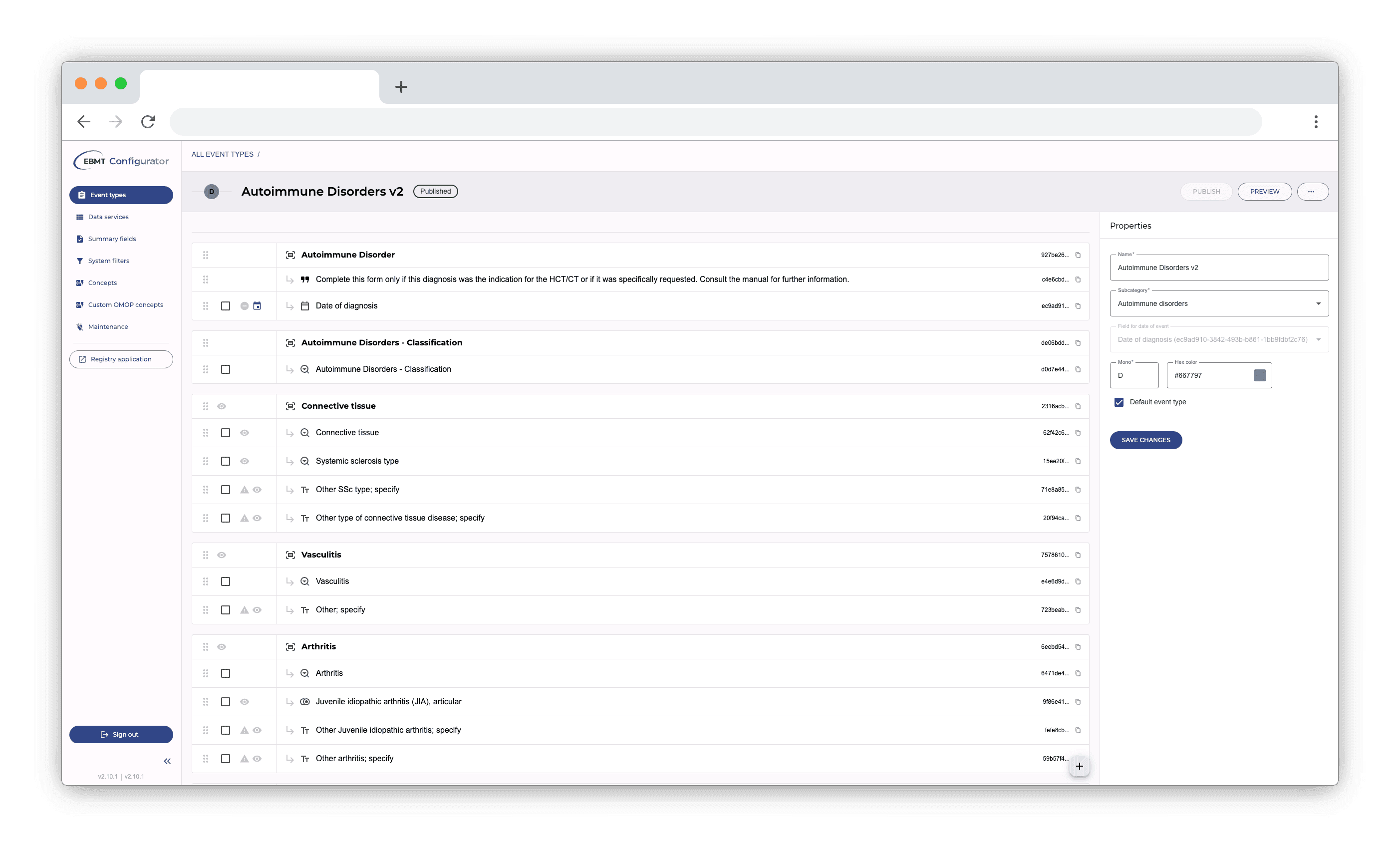Open the Subcategory dropdown
Viewport: 1400px width, 847px height.
tap(1219, 303)
